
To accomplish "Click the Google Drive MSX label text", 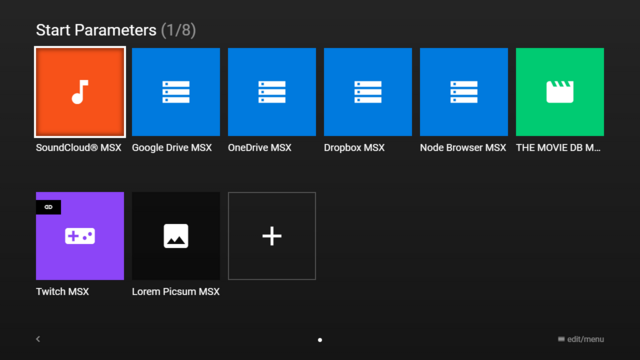I will click(172, 148).
